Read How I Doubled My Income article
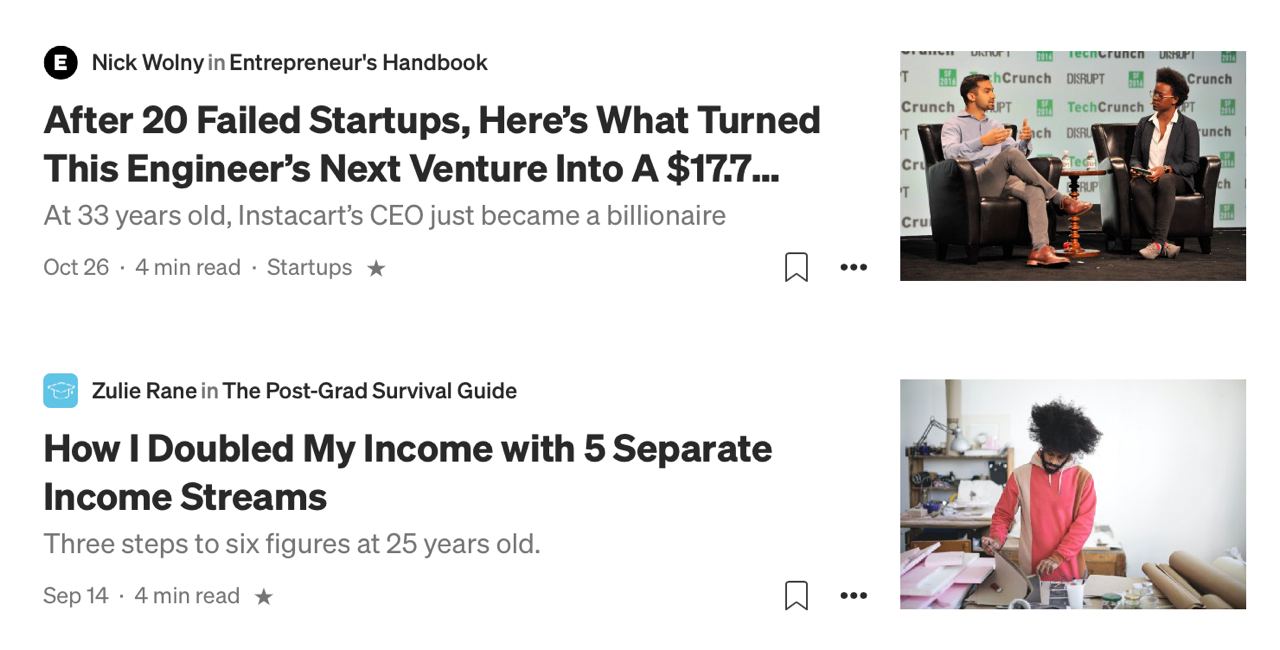The height and width of the screenshot is (650, 1280). click(407, 472)
